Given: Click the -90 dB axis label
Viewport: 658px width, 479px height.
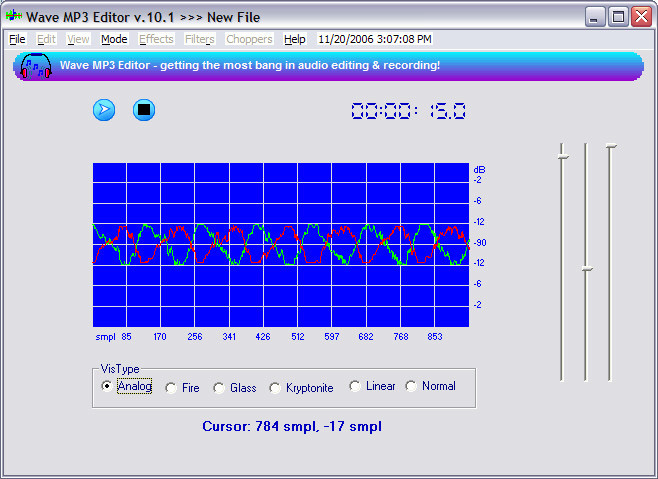Looking at the screenshot, I should pos(480,242).
